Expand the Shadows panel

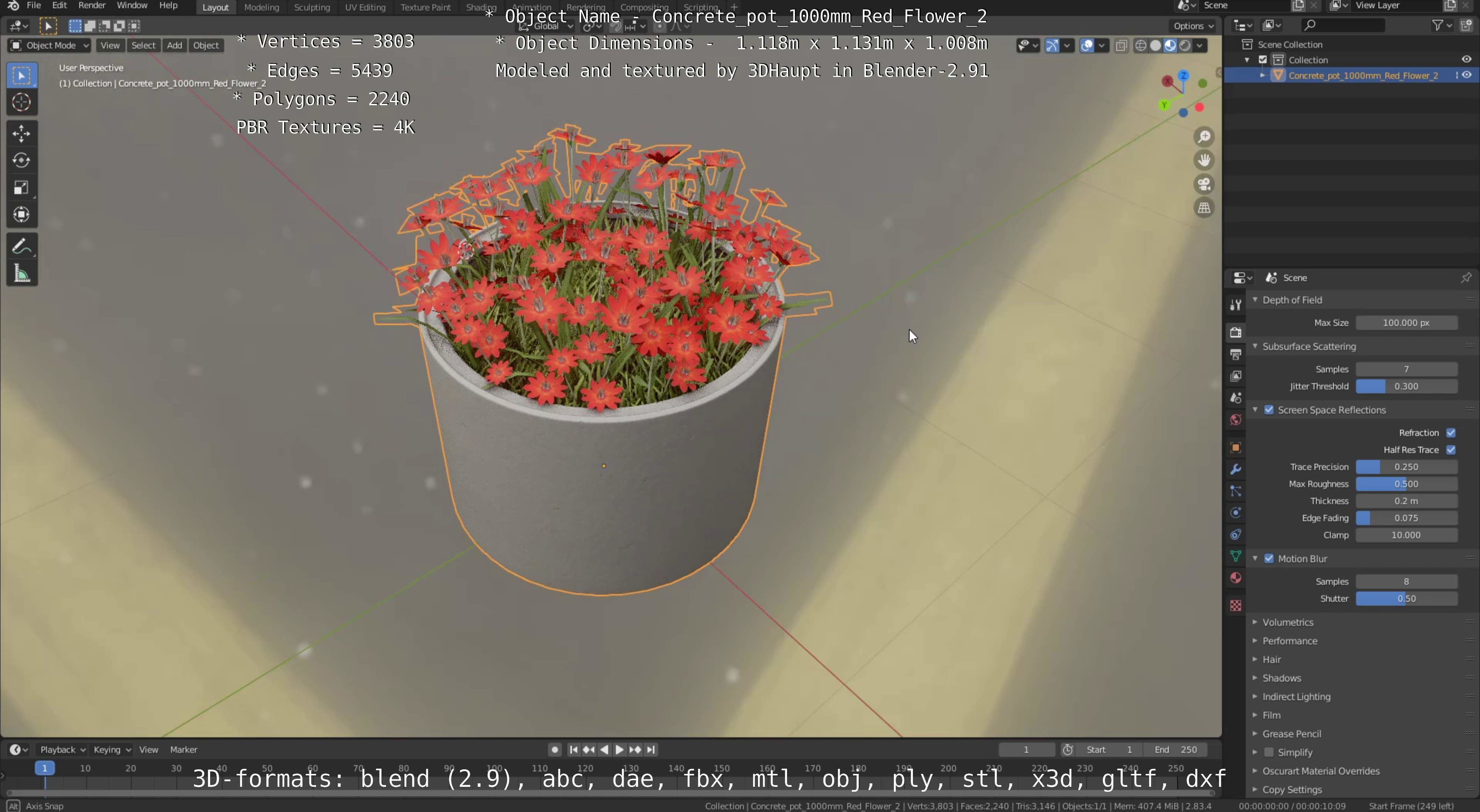point(1255,678)
